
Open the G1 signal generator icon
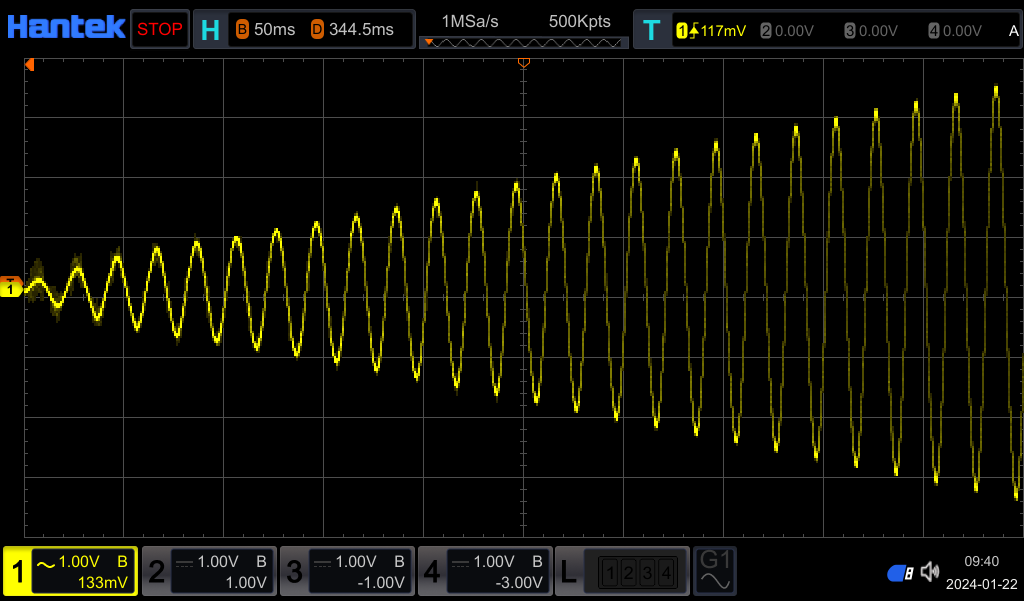point(716,571)
